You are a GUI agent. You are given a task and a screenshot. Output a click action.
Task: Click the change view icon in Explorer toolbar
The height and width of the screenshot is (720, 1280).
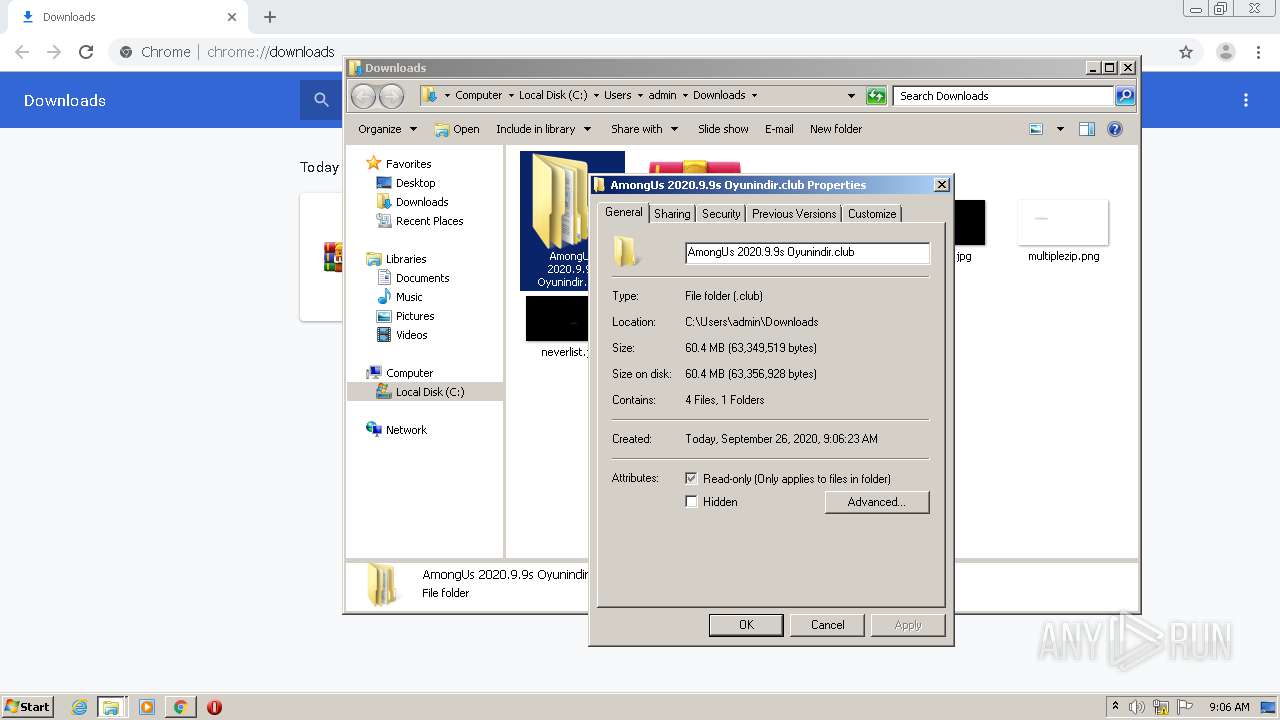[x=1036, y=129]
